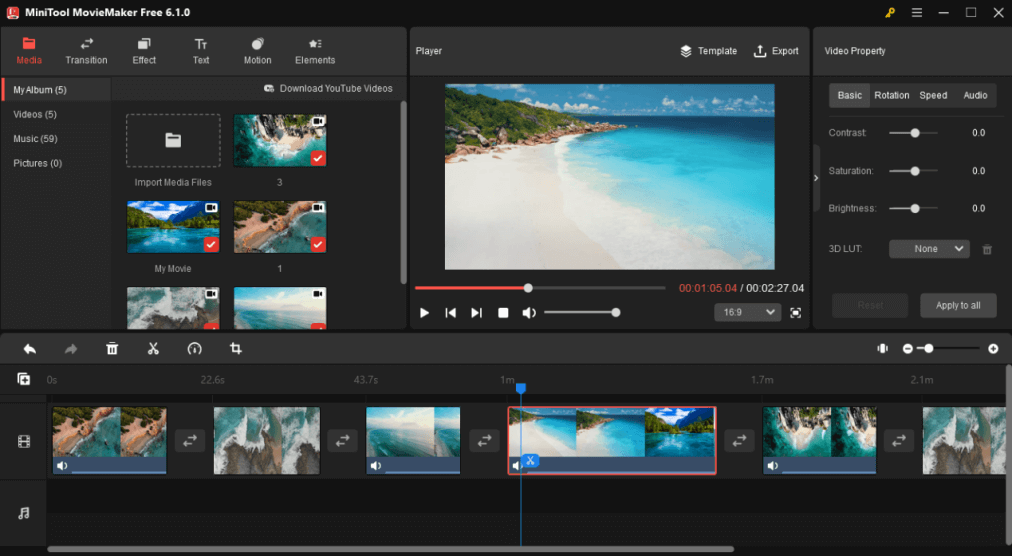Open the hamburger main menu
The height and width of the screenshot is (556, 1012).
[x=916, y=12]
